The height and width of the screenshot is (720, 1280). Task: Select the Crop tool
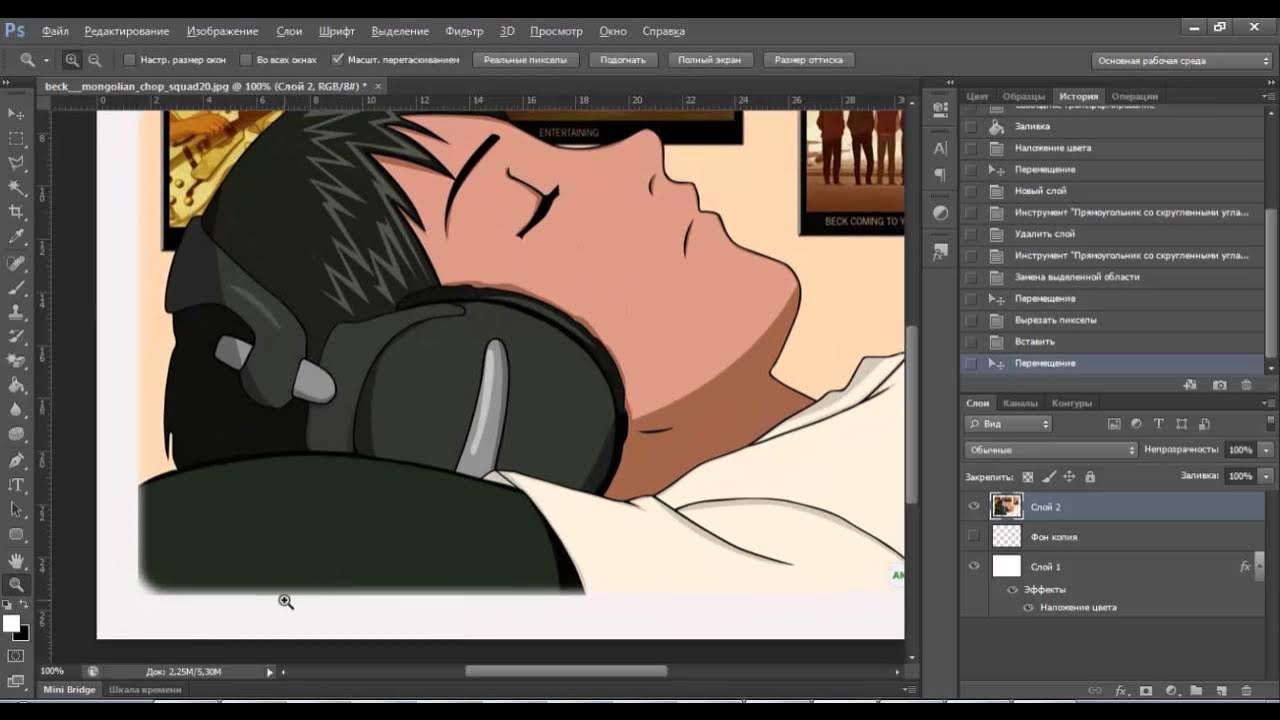(16, 212)
